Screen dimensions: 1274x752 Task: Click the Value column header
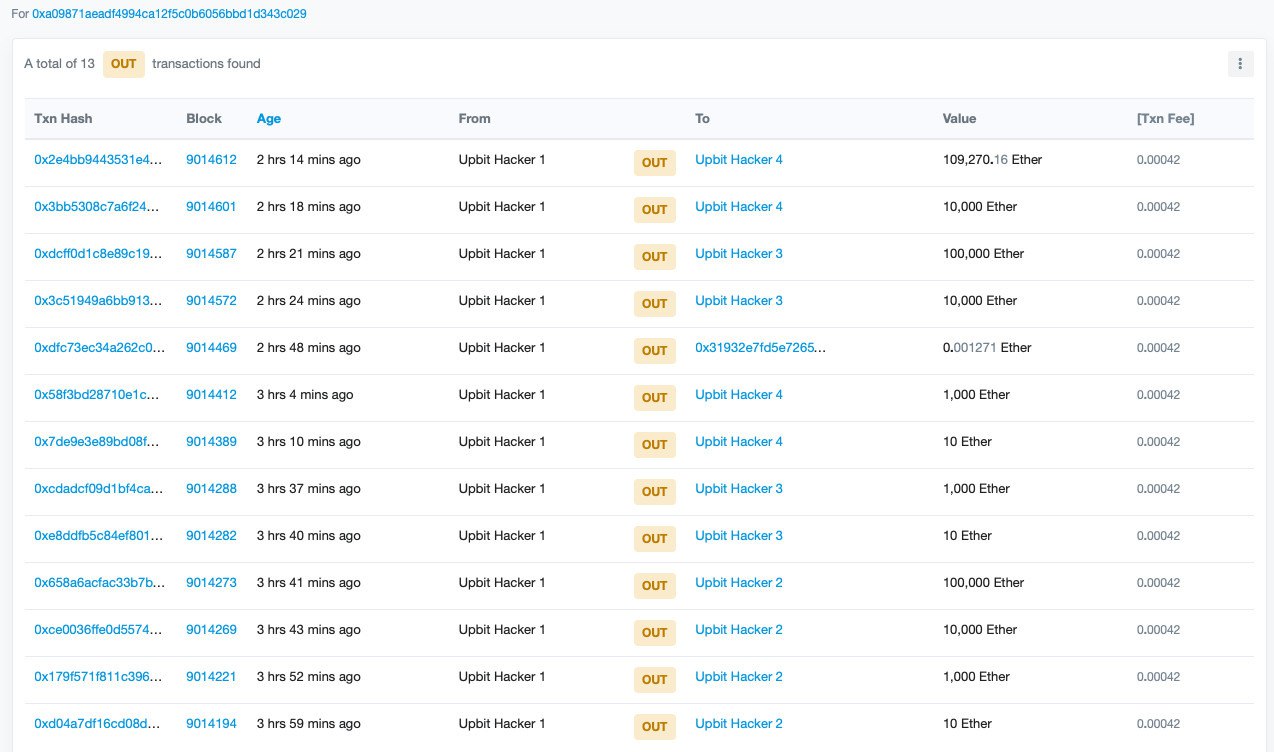[960, 118]
